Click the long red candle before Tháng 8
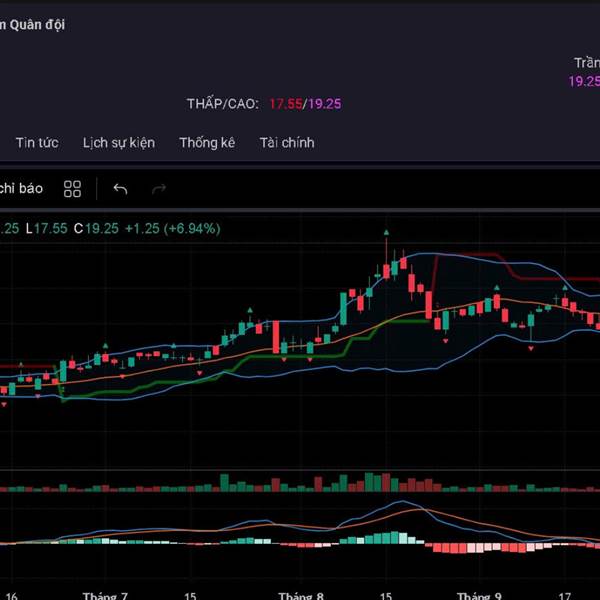Viewport: 600px width, 600px height. click(277, 337)
